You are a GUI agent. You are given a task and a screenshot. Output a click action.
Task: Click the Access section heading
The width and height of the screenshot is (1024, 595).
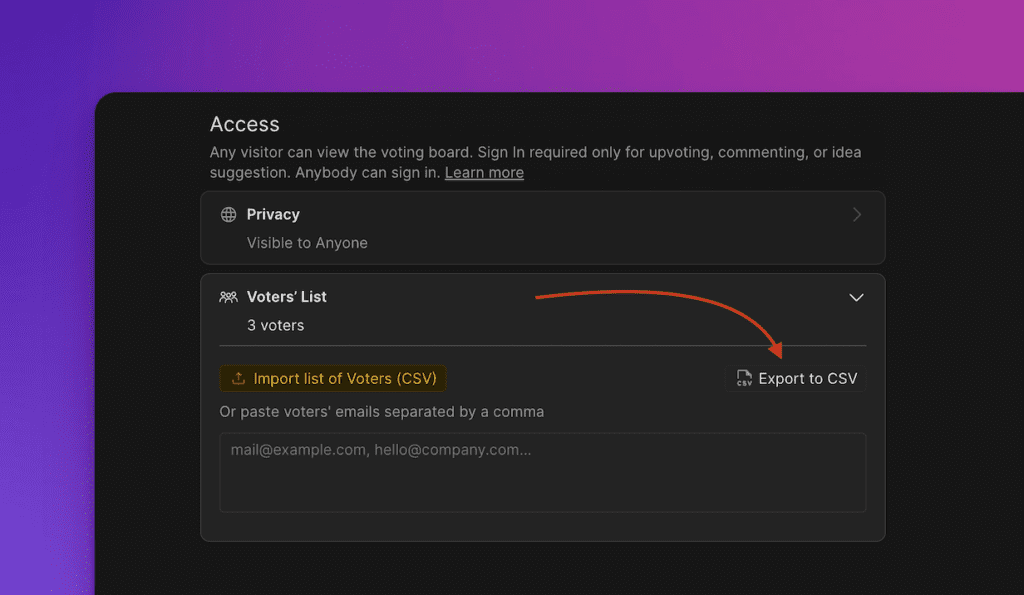[x=245, y=124]
